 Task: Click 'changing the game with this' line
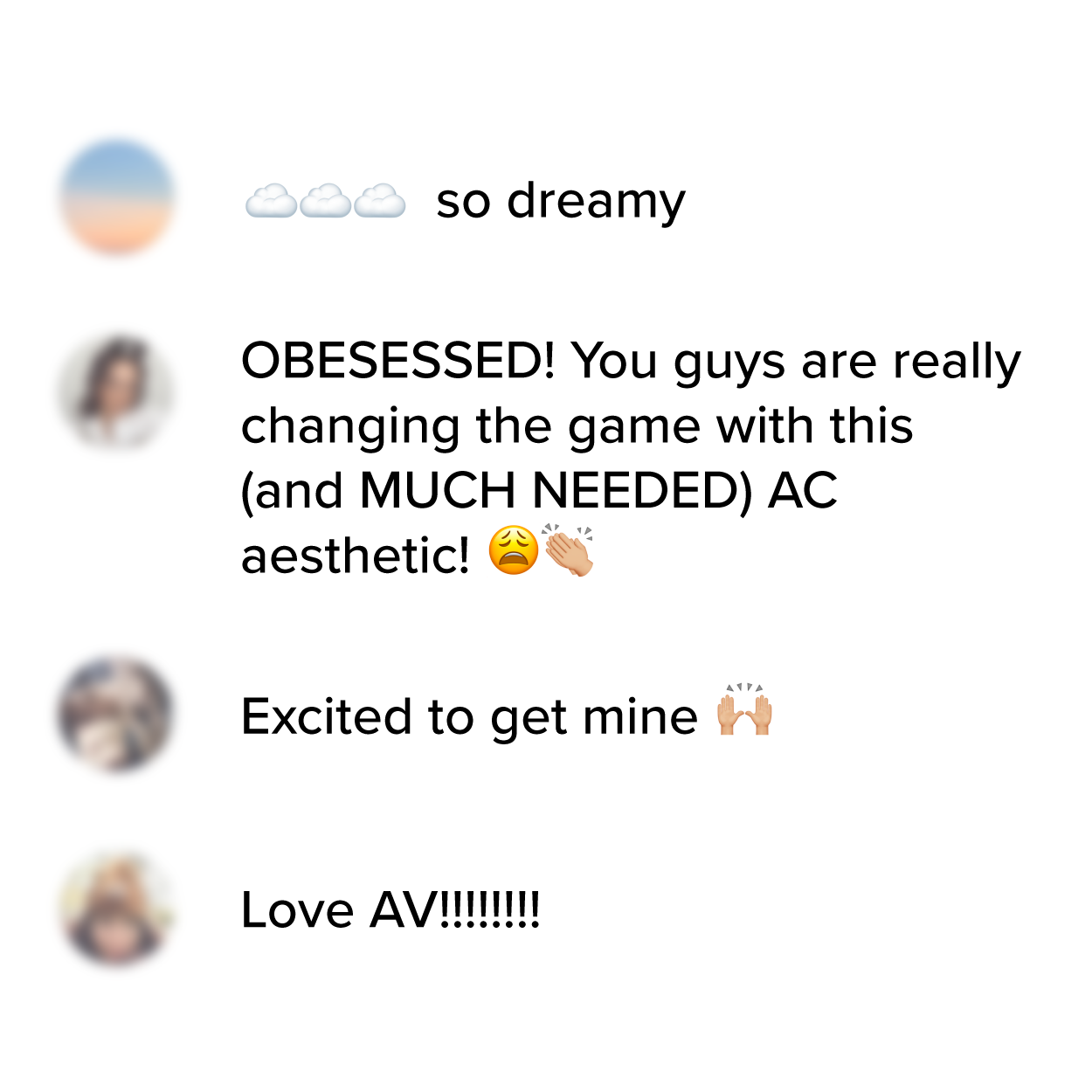[x=577, y=426]
